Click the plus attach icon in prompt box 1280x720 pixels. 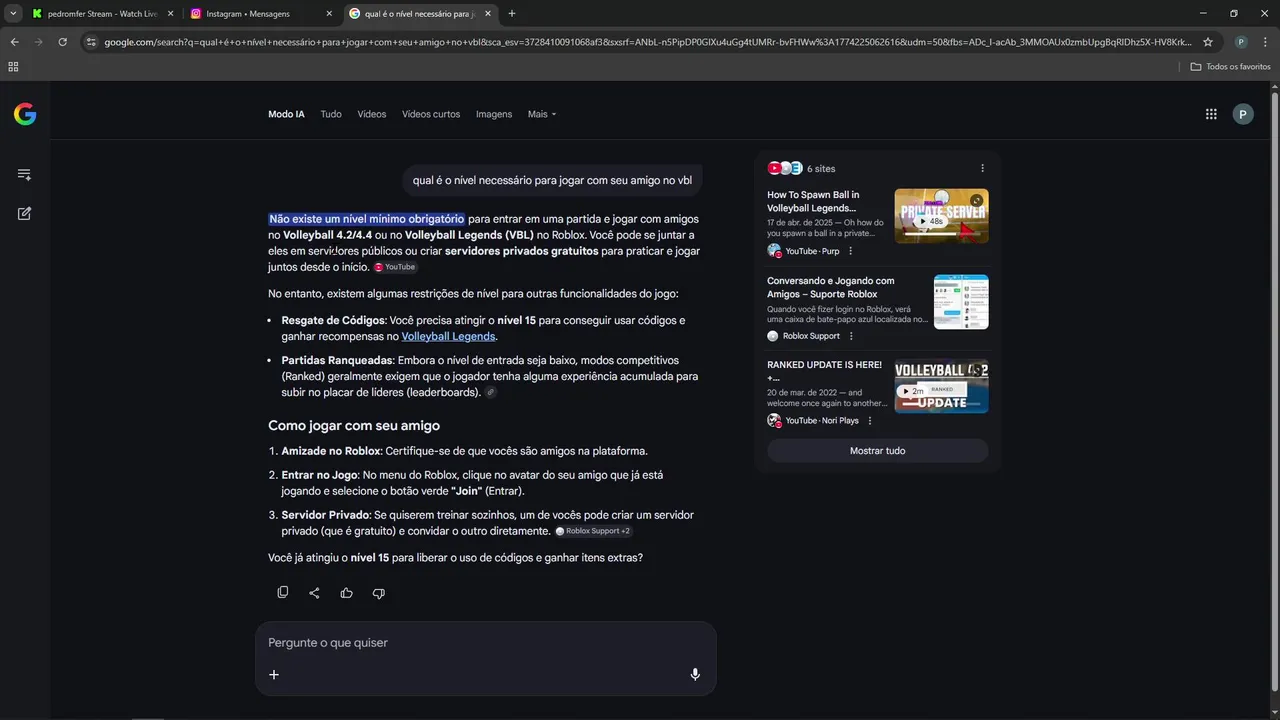pyautogui.click(x=274, y=674)
